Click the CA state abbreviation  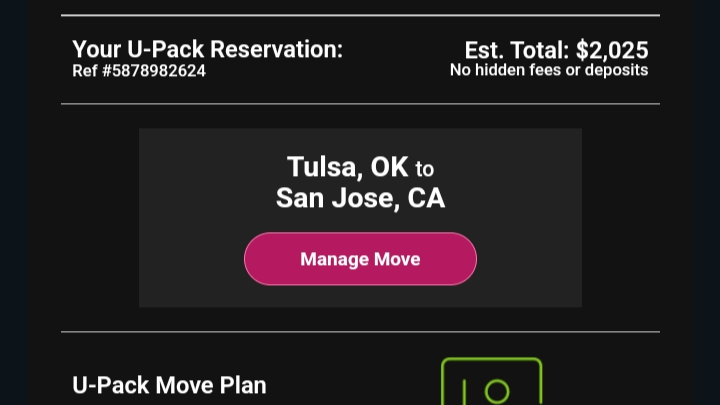click(x=426, y=198)
